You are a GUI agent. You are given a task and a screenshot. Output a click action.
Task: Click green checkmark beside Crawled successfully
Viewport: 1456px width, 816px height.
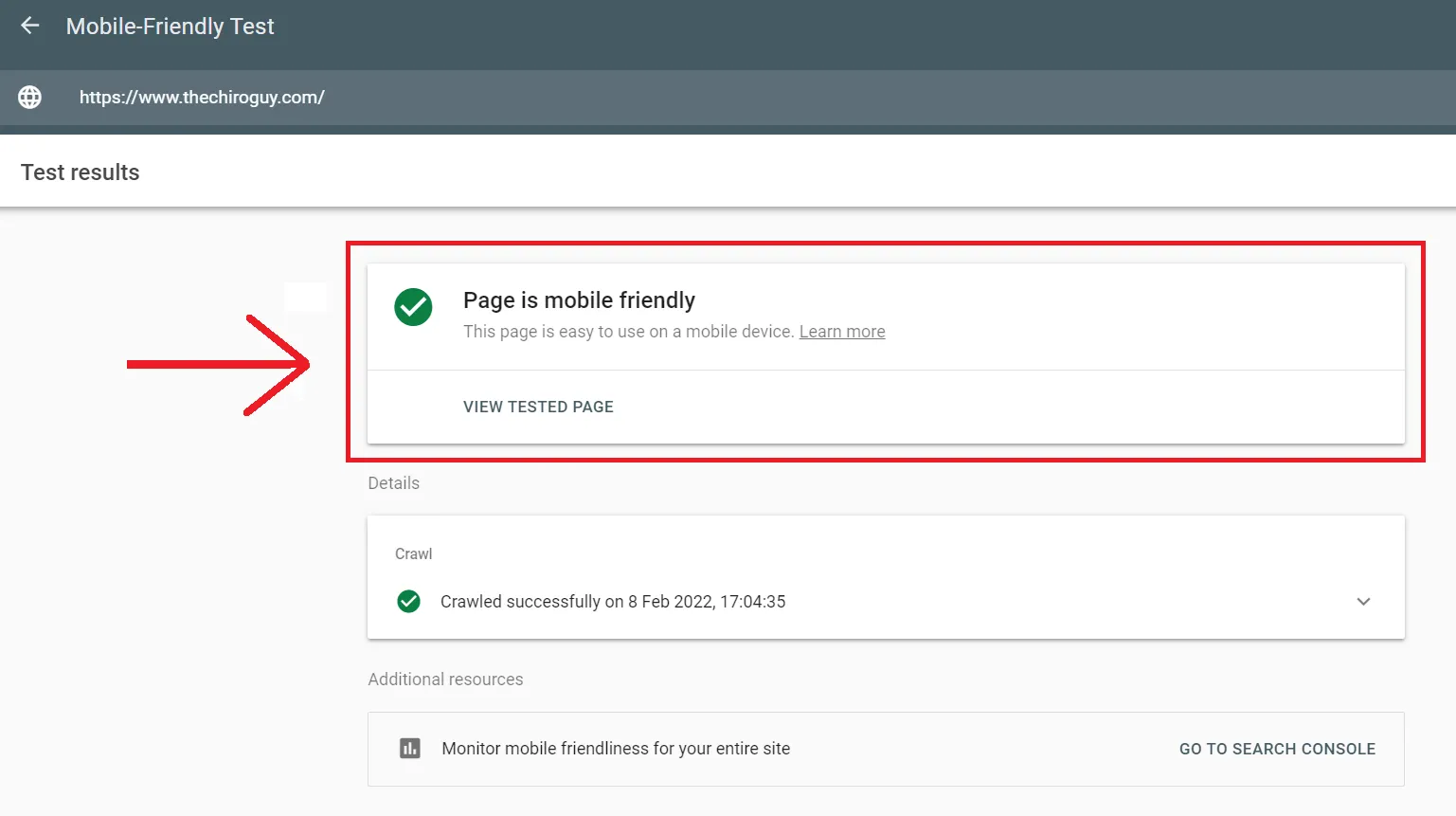(x=408, y=602)
